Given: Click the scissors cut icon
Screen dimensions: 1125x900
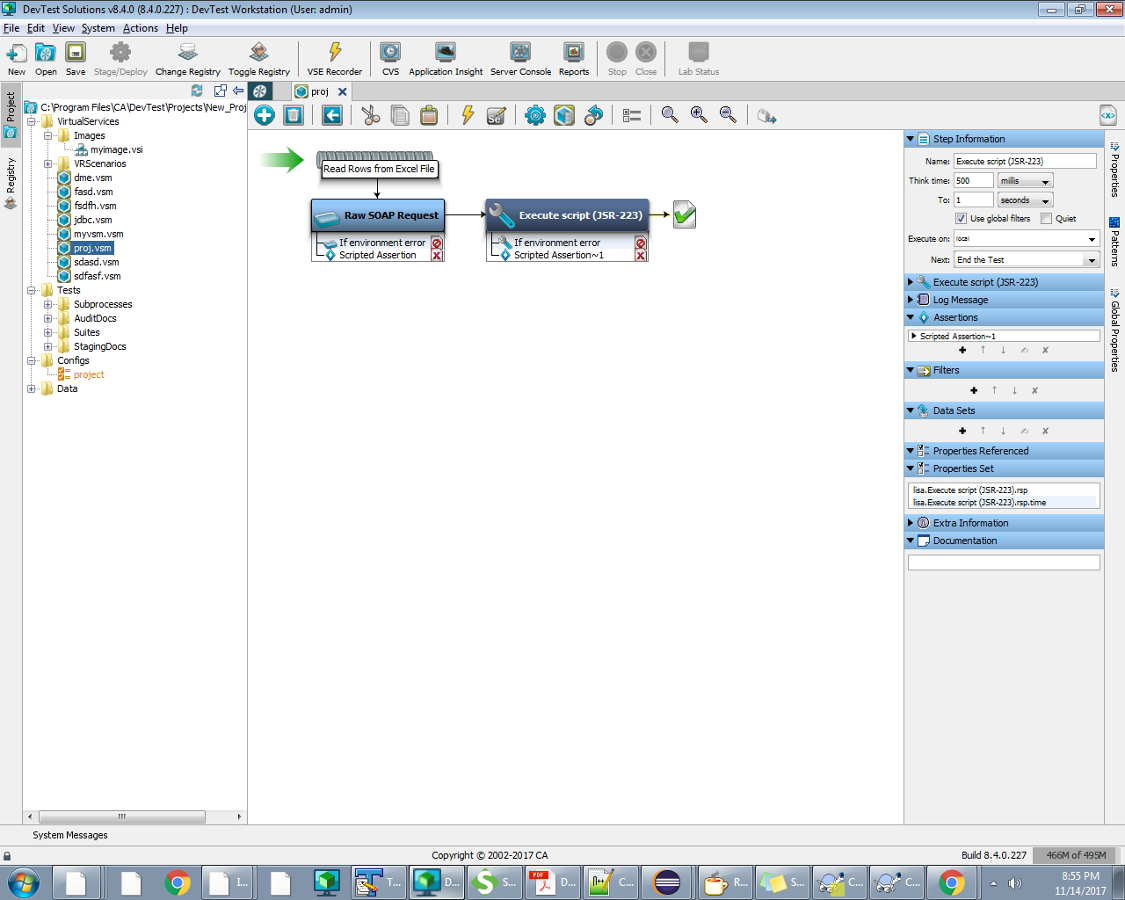Looking at the screenshot, I should point(370,116).
